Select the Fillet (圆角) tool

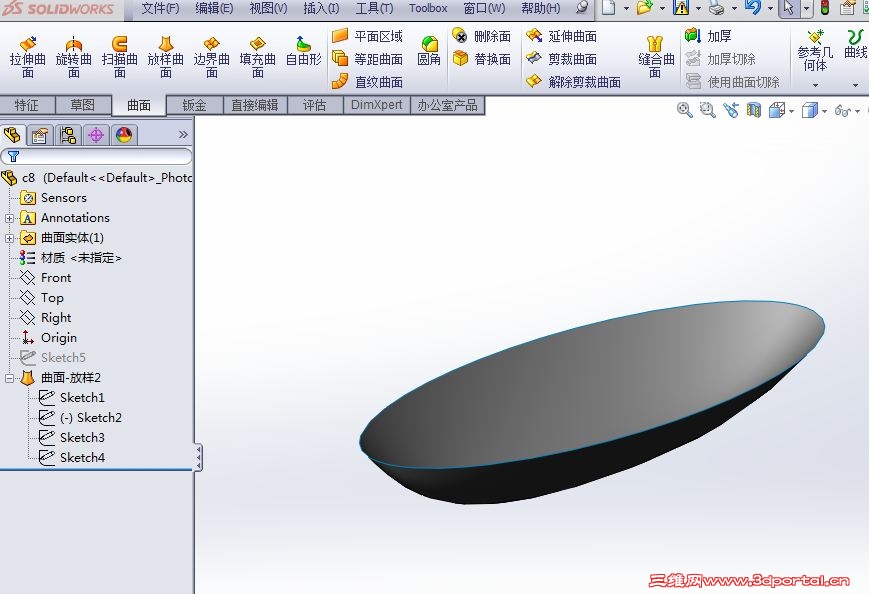pos(429,51)
